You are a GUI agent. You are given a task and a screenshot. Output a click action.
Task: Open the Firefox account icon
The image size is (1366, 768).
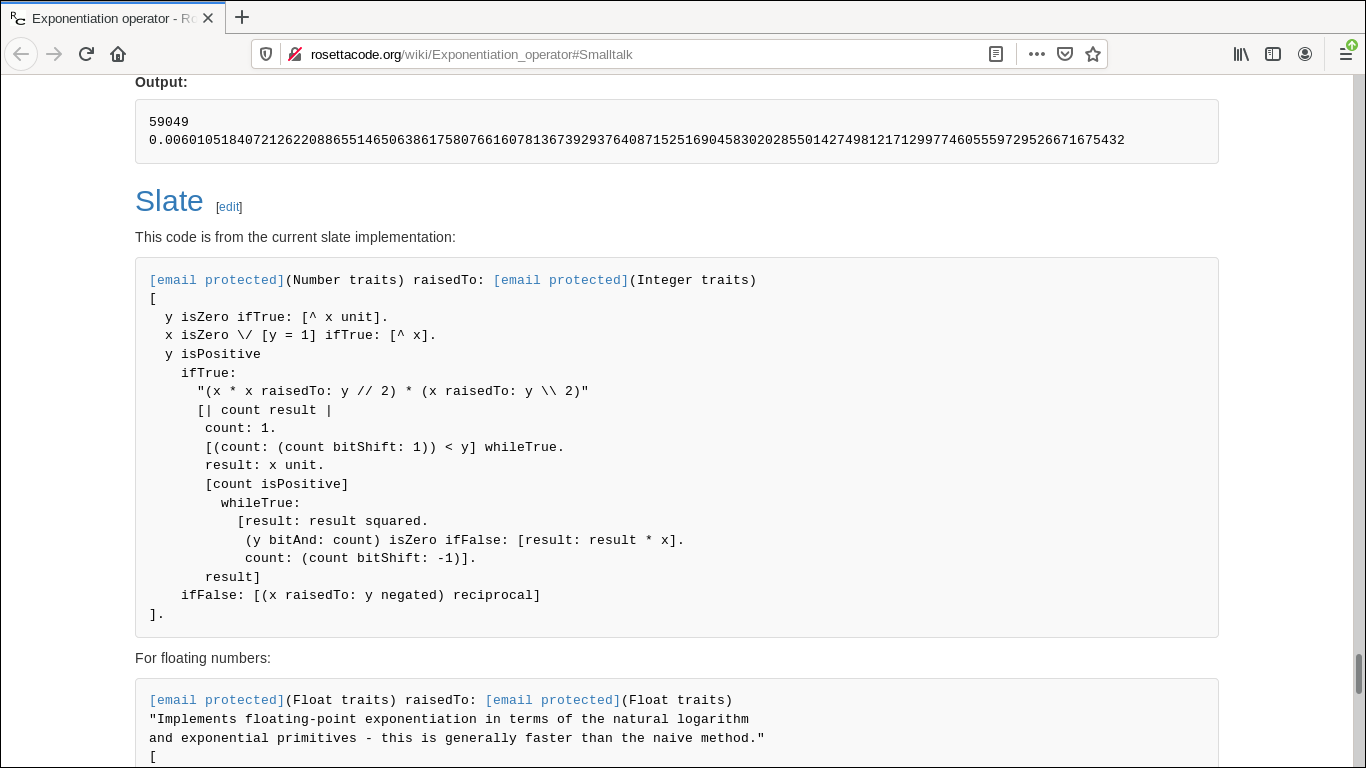click(x=1305, y=54)
